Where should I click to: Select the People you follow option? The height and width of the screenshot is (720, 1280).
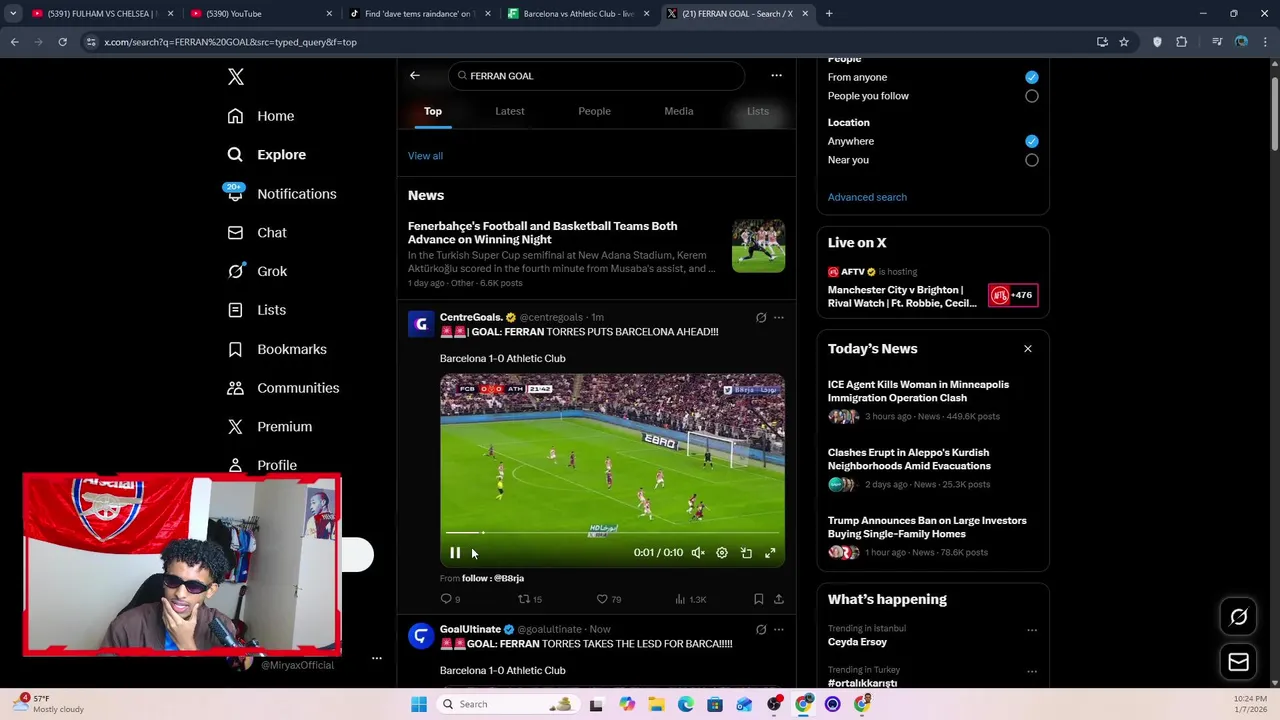[1031, 96]
